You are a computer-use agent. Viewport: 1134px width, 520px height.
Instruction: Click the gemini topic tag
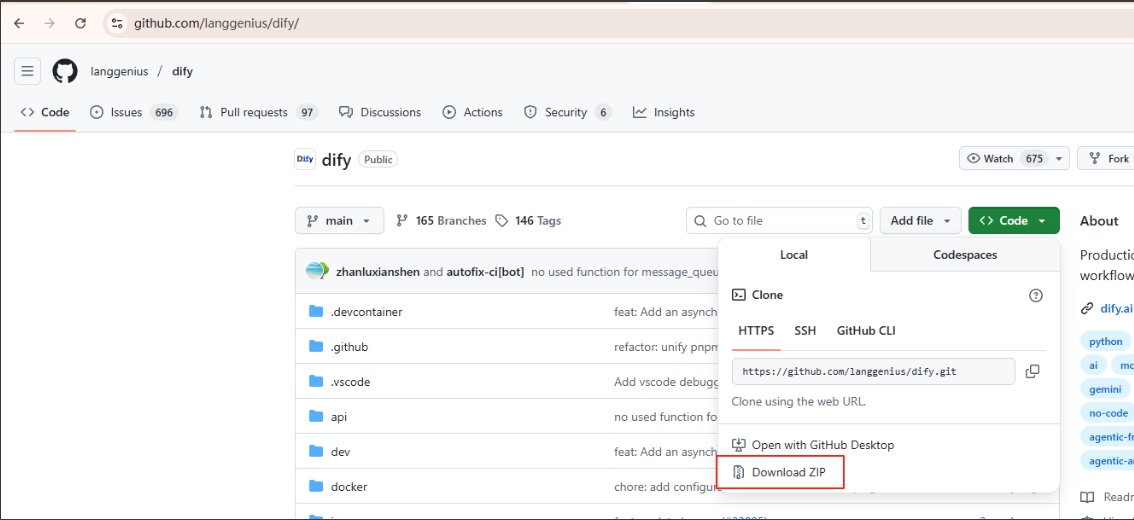[x=1105, y=389]
